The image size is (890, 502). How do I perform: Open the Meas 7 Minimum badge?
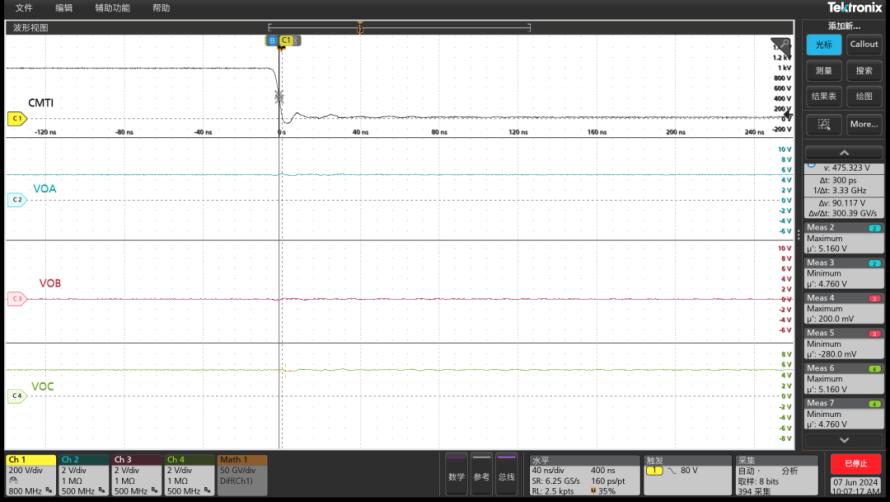[843, 414]
